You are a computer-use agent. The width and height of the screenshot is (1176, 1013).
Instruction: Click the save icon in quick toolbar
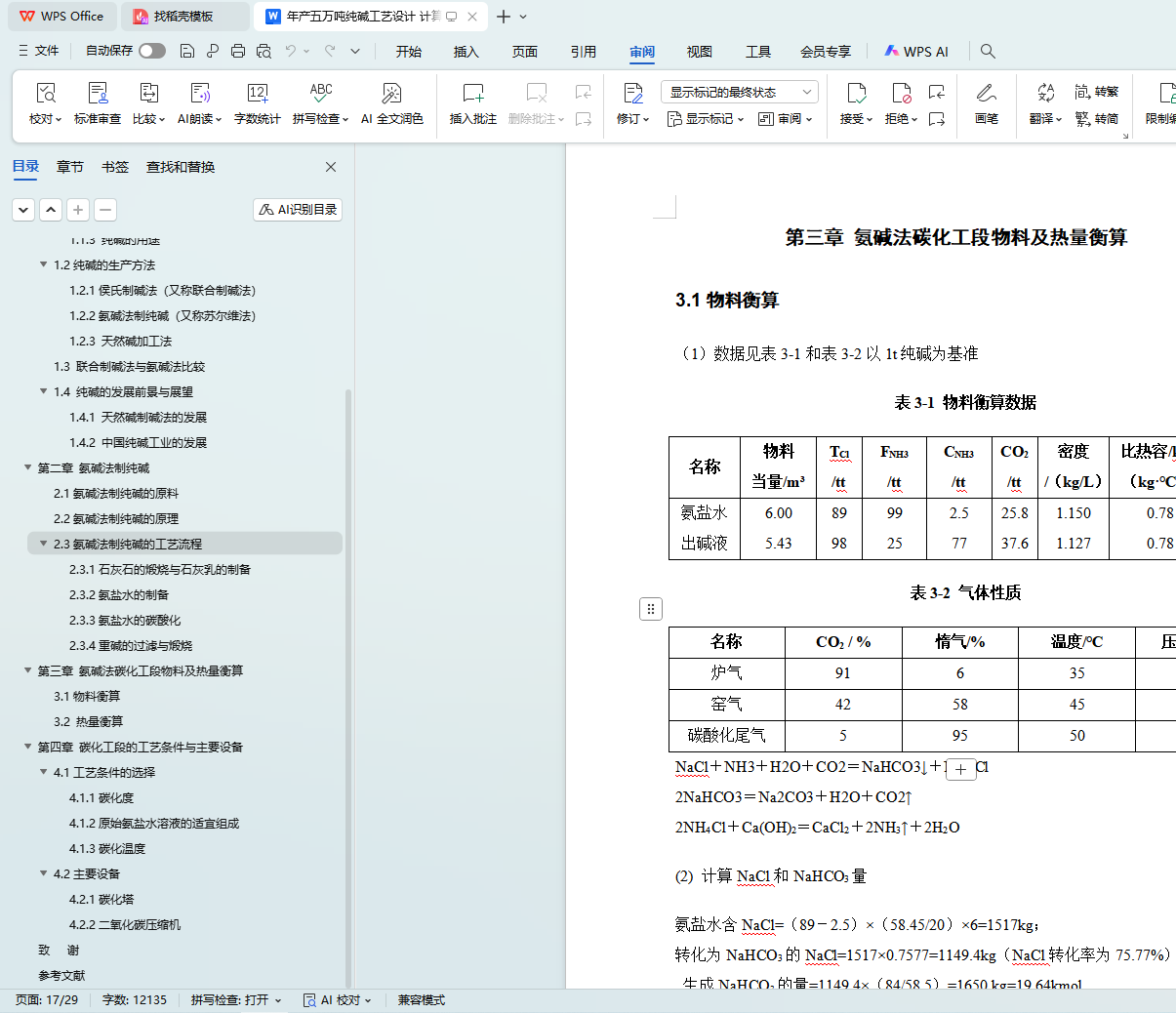[x=187, y=51]
